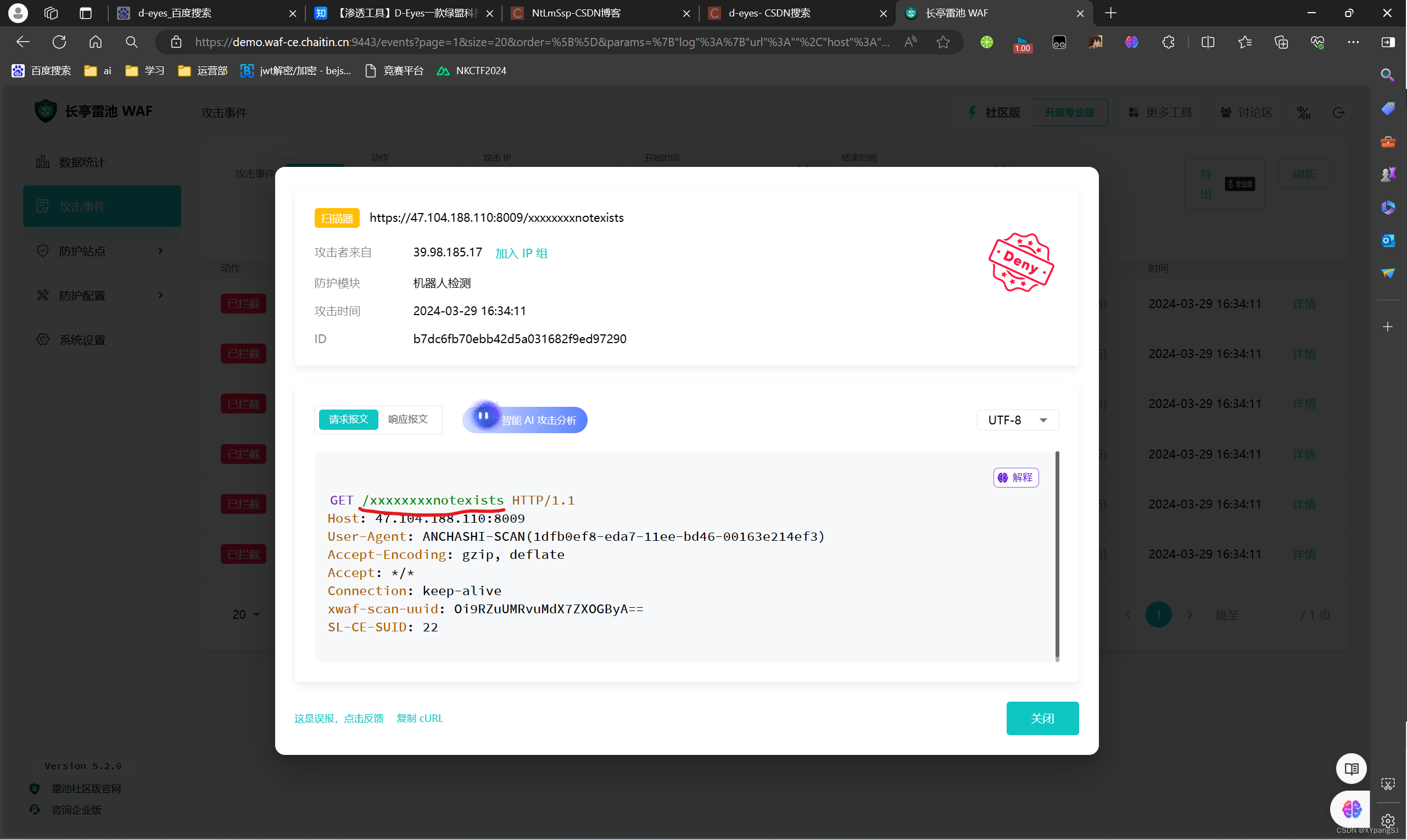Open the UTF-8 encoding dropdown
The image size is (1407, 840).
[x=1018, y=419]
